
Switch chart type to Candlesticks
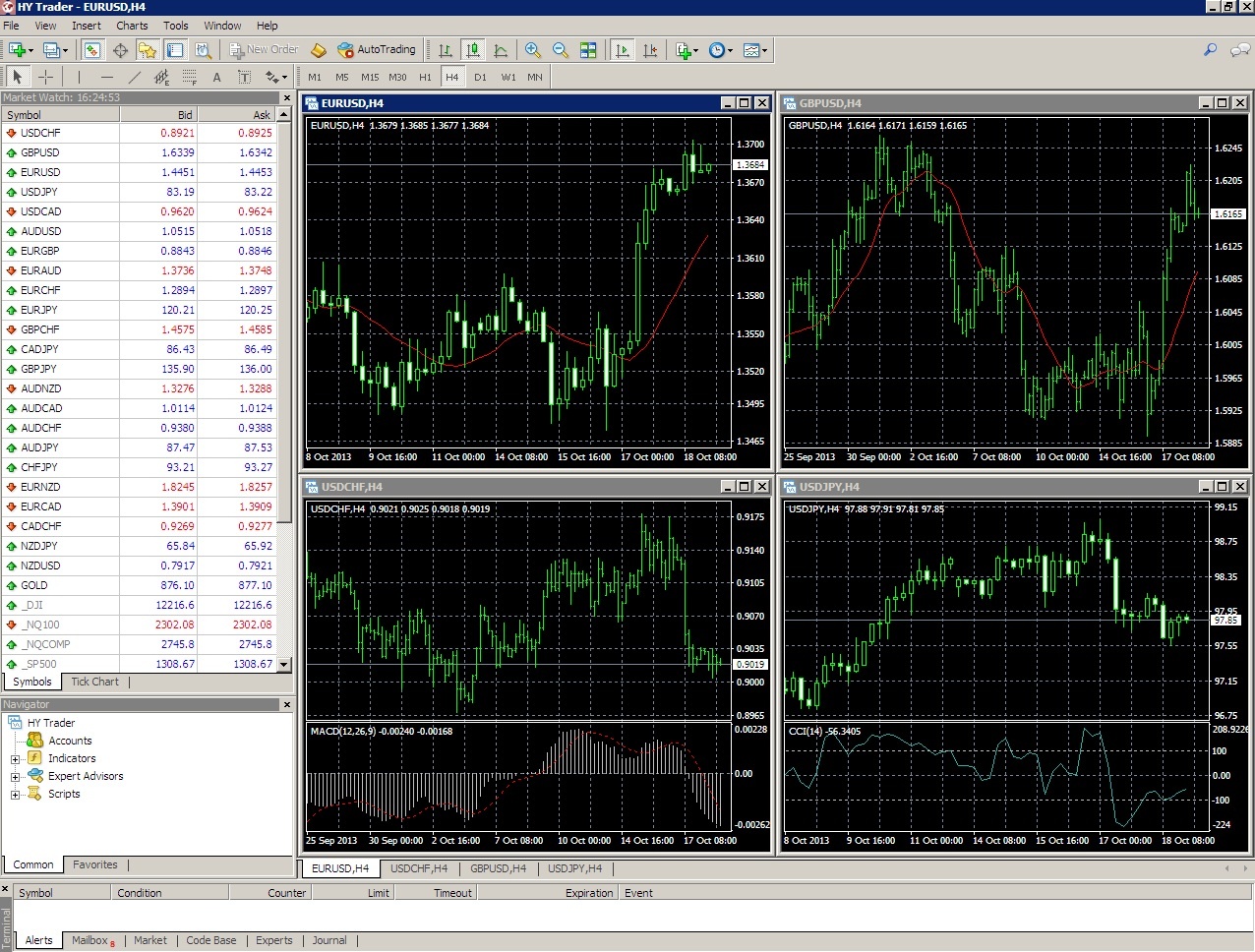pyautogui.click(x=473, y=50)
